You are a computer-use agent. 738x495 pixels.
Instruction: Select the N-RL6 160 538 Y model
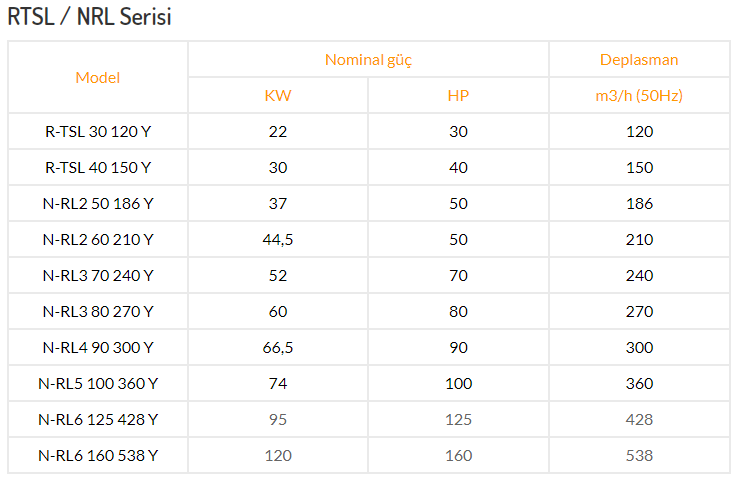point(98,455)
